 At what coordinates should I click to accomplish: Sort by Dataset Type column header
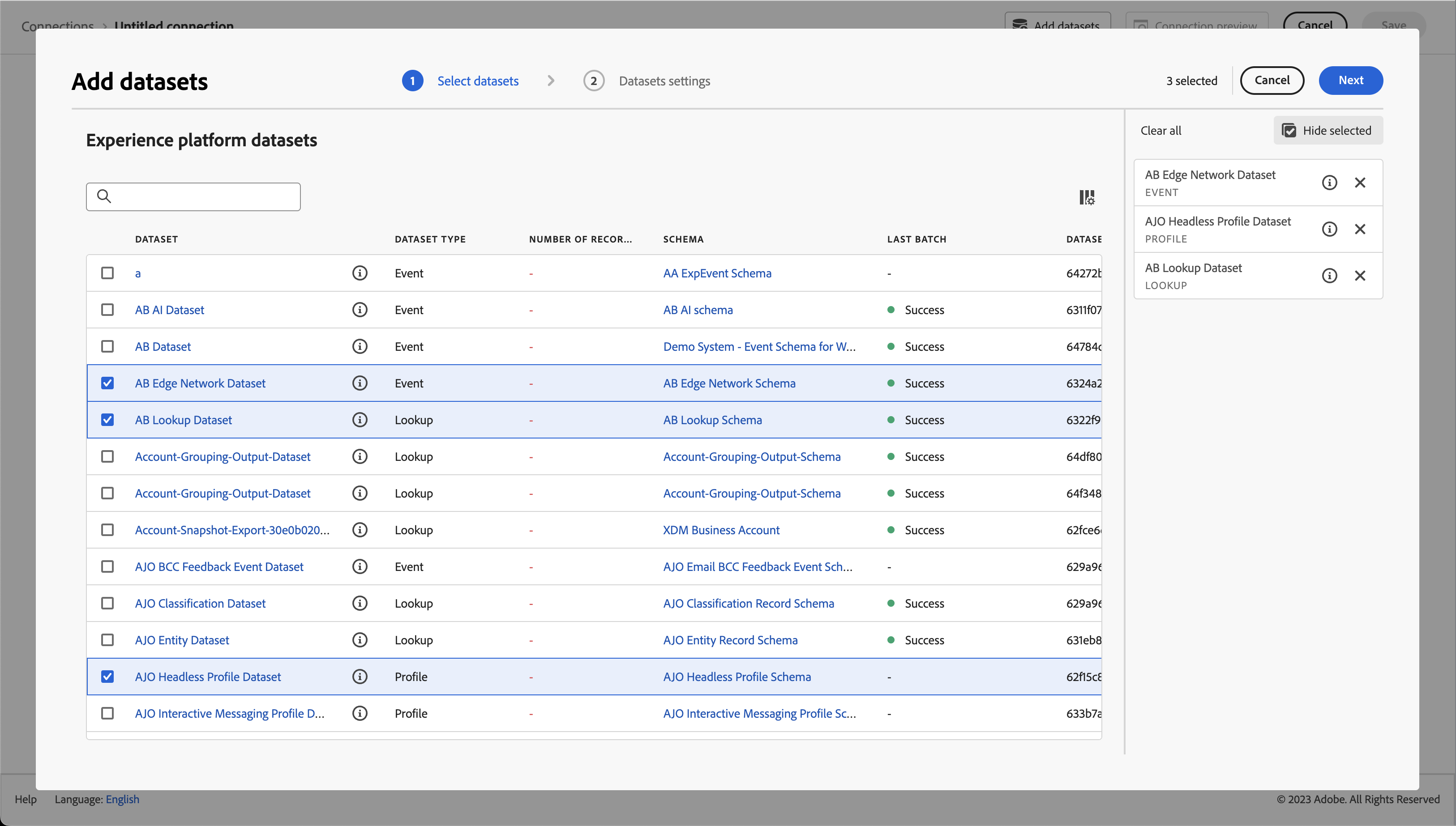(430, 239)
